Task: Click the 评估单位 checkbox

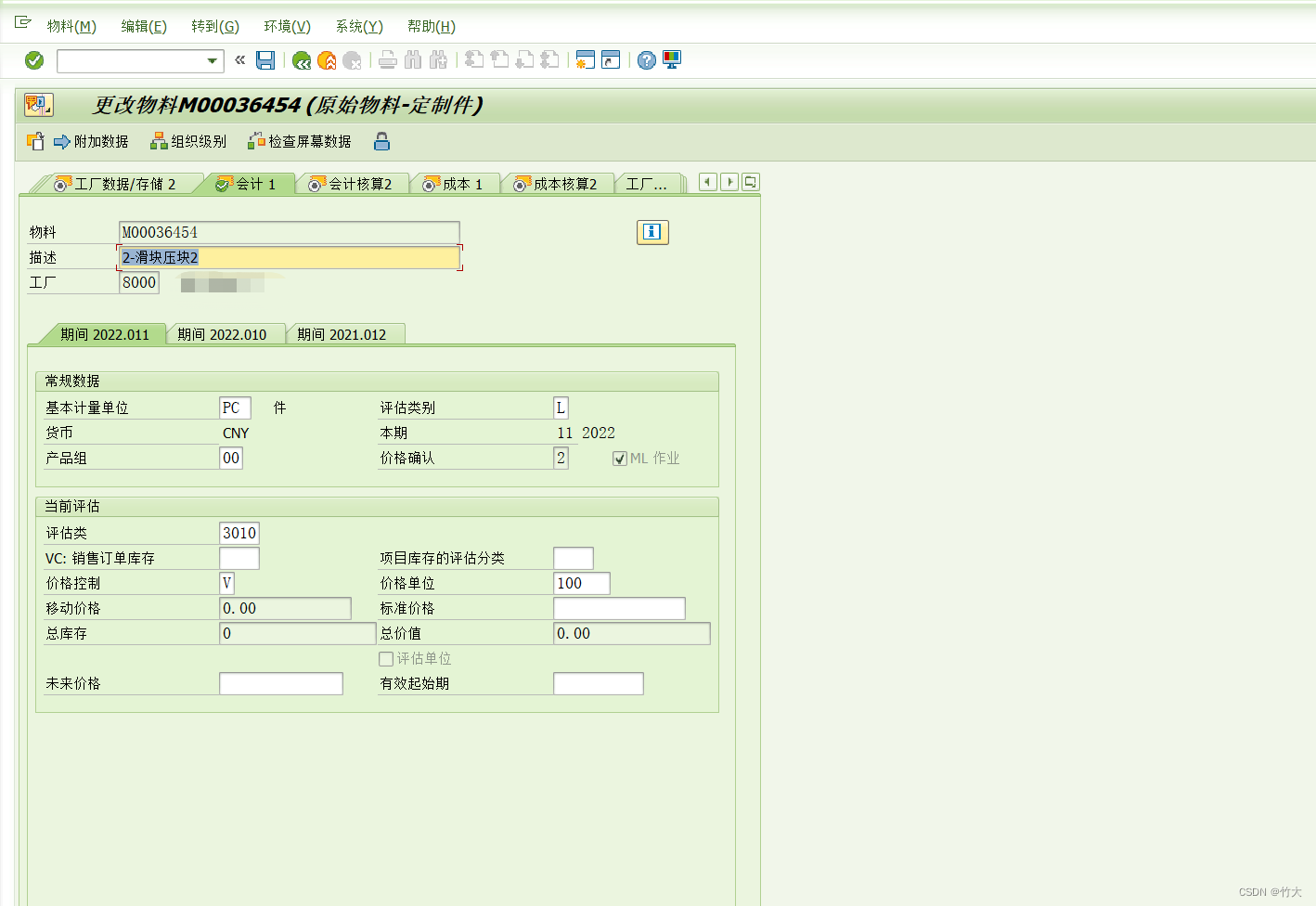Action: pyautogui.click(x=386, y=658)
